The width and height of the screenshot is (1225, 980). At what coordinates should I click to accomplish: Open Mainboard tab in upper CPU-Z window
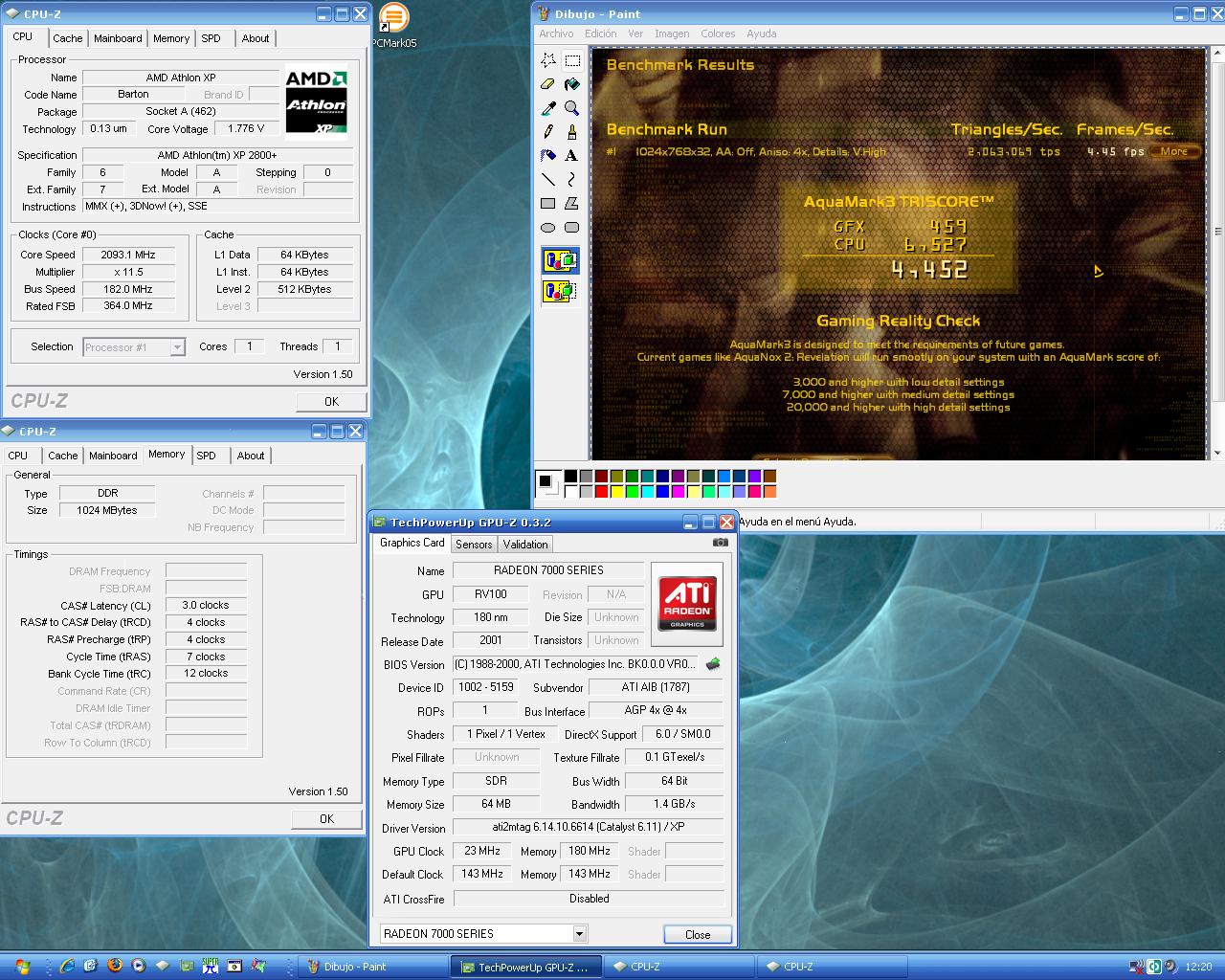tap(118, 38)
